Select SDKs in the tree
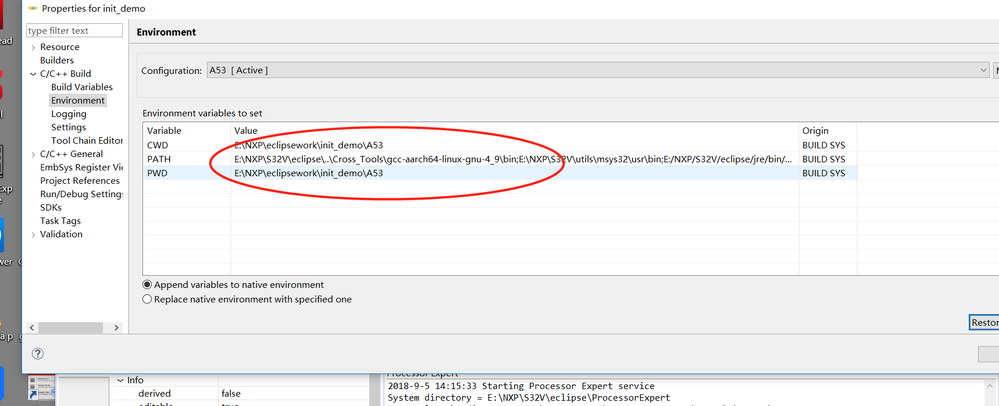 click(x=50, y=208)
